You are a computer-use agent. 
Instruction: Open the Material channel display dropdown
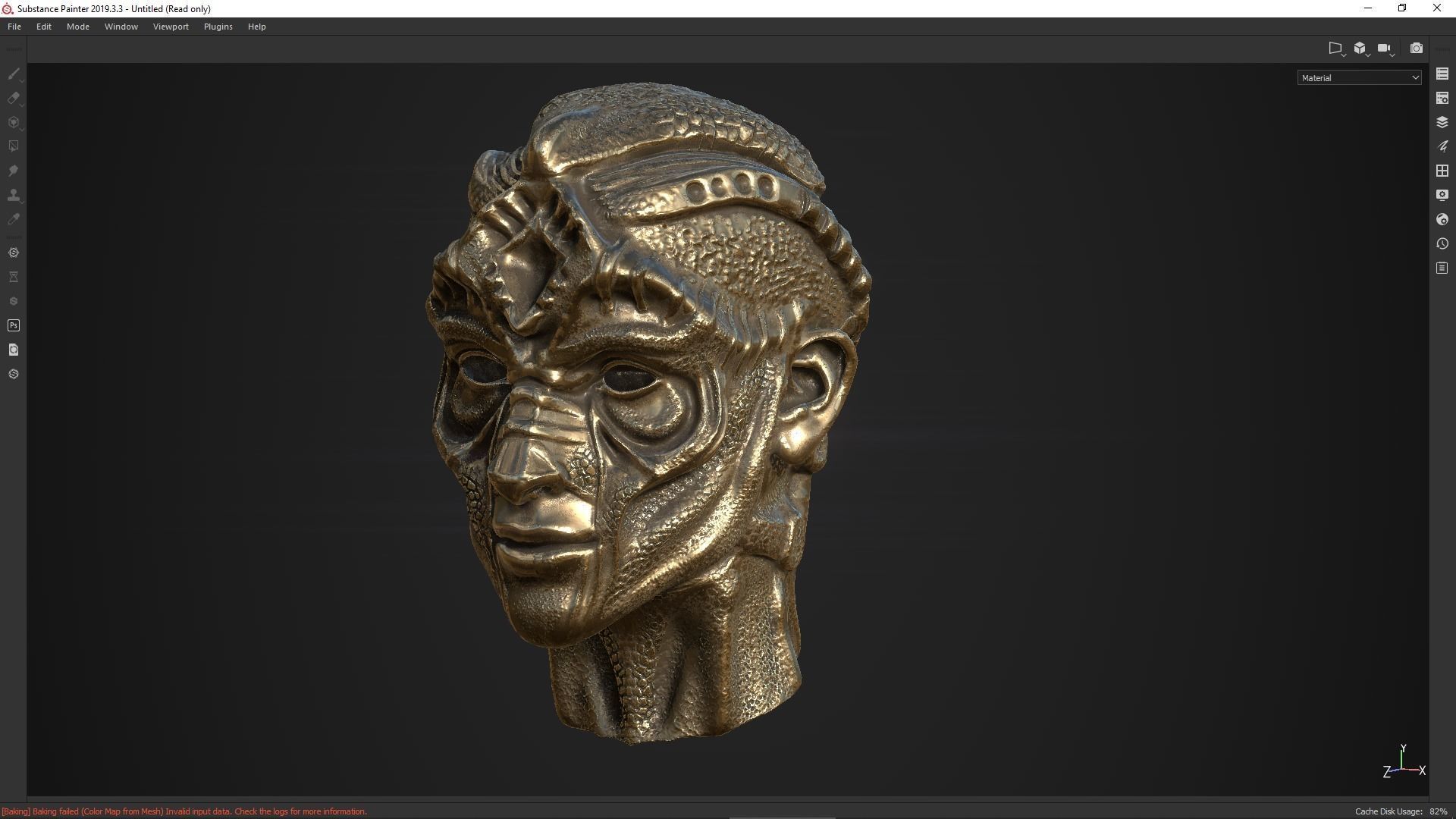[1359, 77]
